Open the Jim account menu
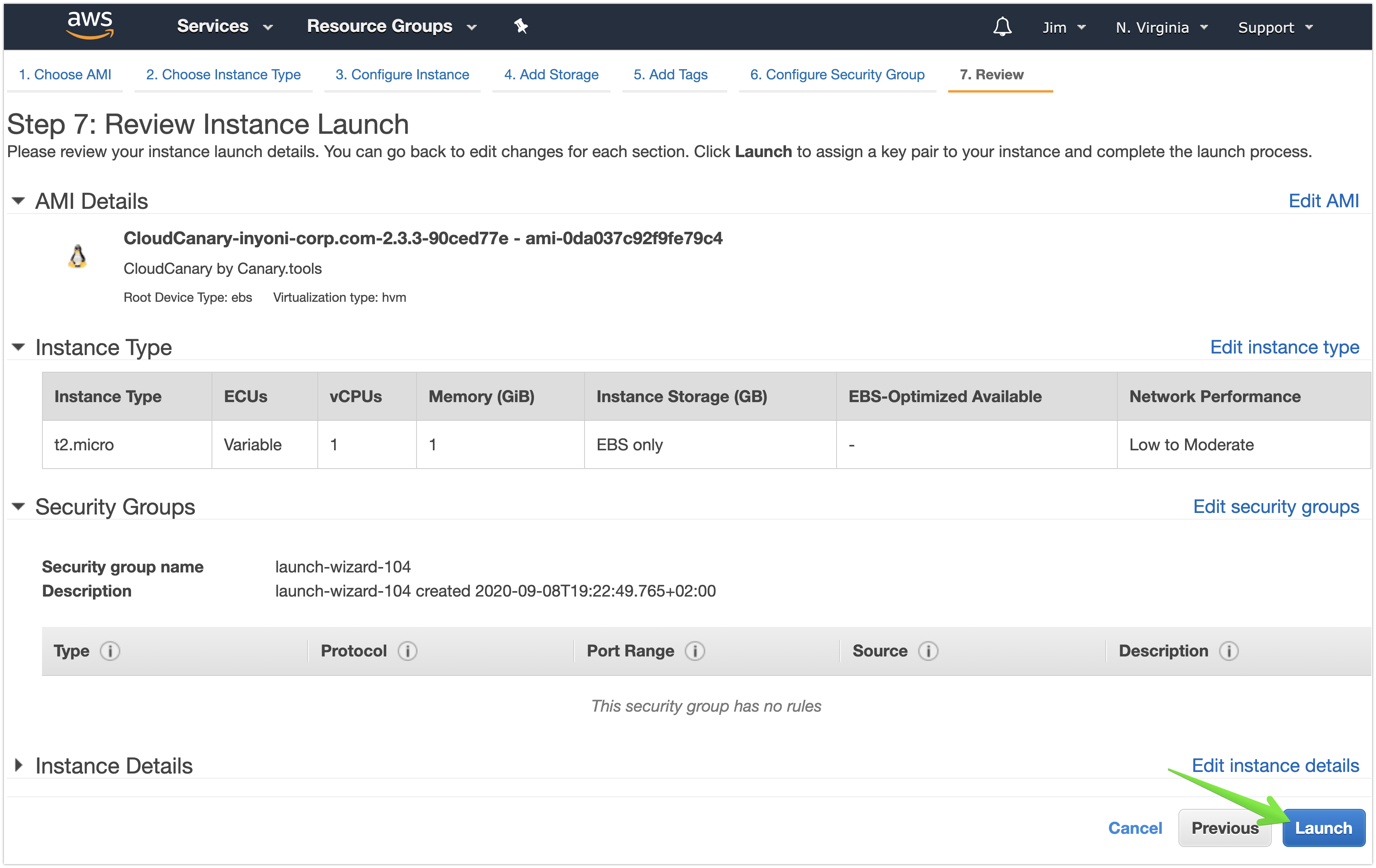The image size is (1376, 868). [x=1063, y=28]
